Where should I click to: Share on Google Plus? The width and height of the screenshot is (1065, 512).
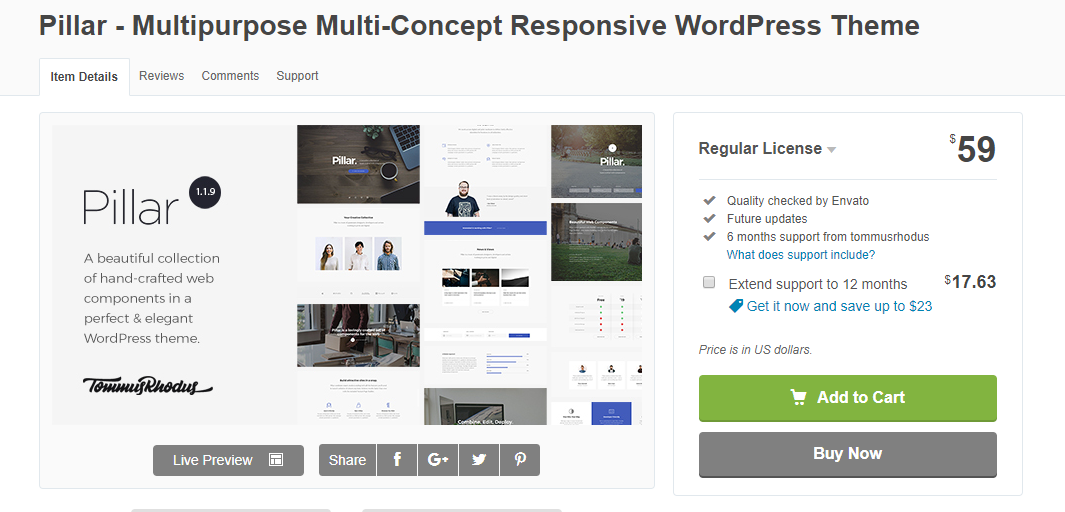pyautogui.click(x=438, y=460)
